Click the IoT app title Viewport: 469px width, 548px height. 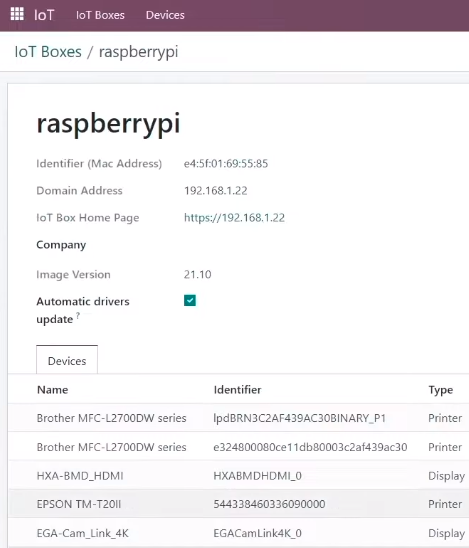[x=44, y=15]
